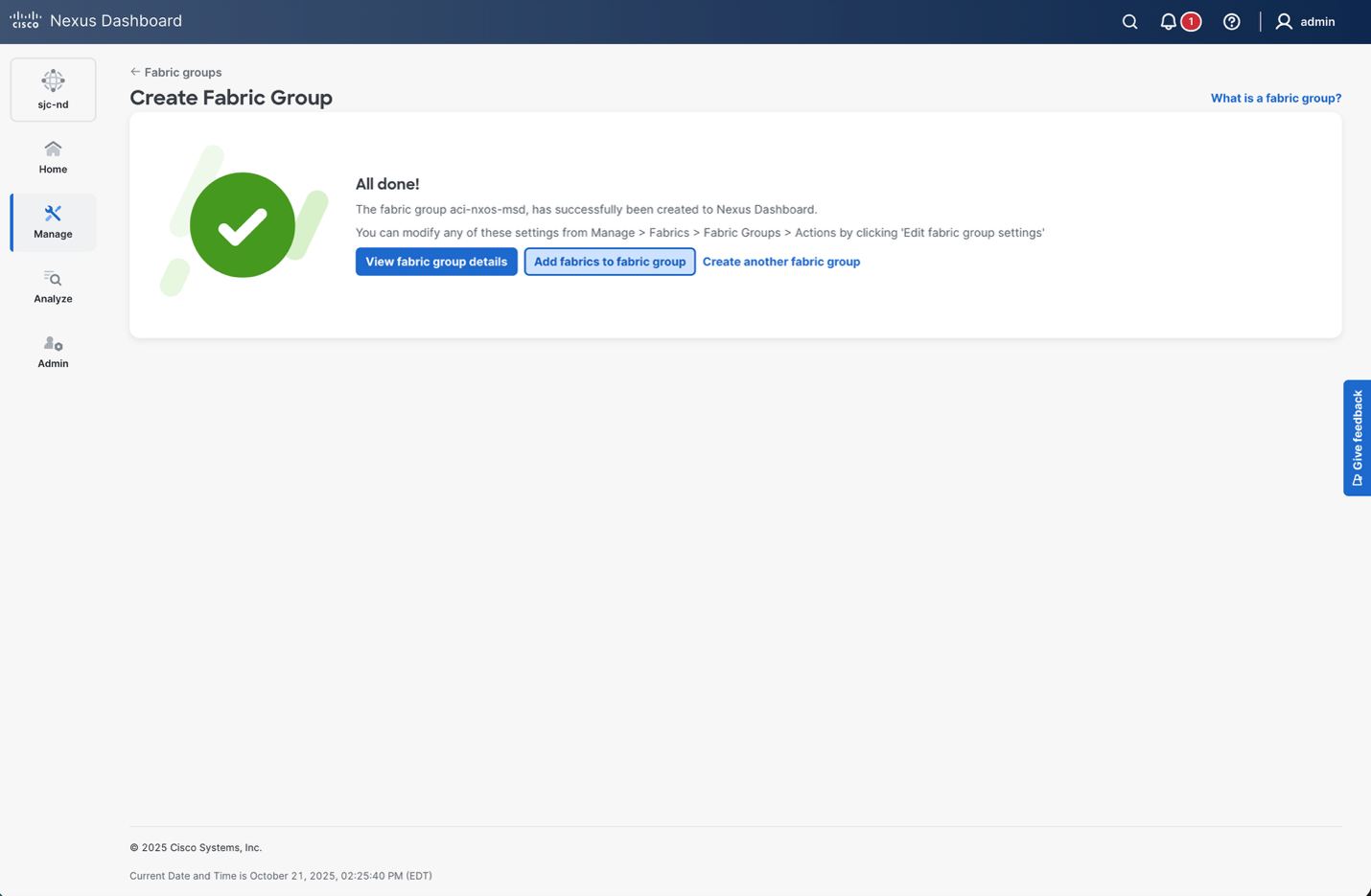Image resolution: width=1371 pixels, height=896 pixels.
Task: Click the Nexus Dashboard title
Action: tap(116, 21)
